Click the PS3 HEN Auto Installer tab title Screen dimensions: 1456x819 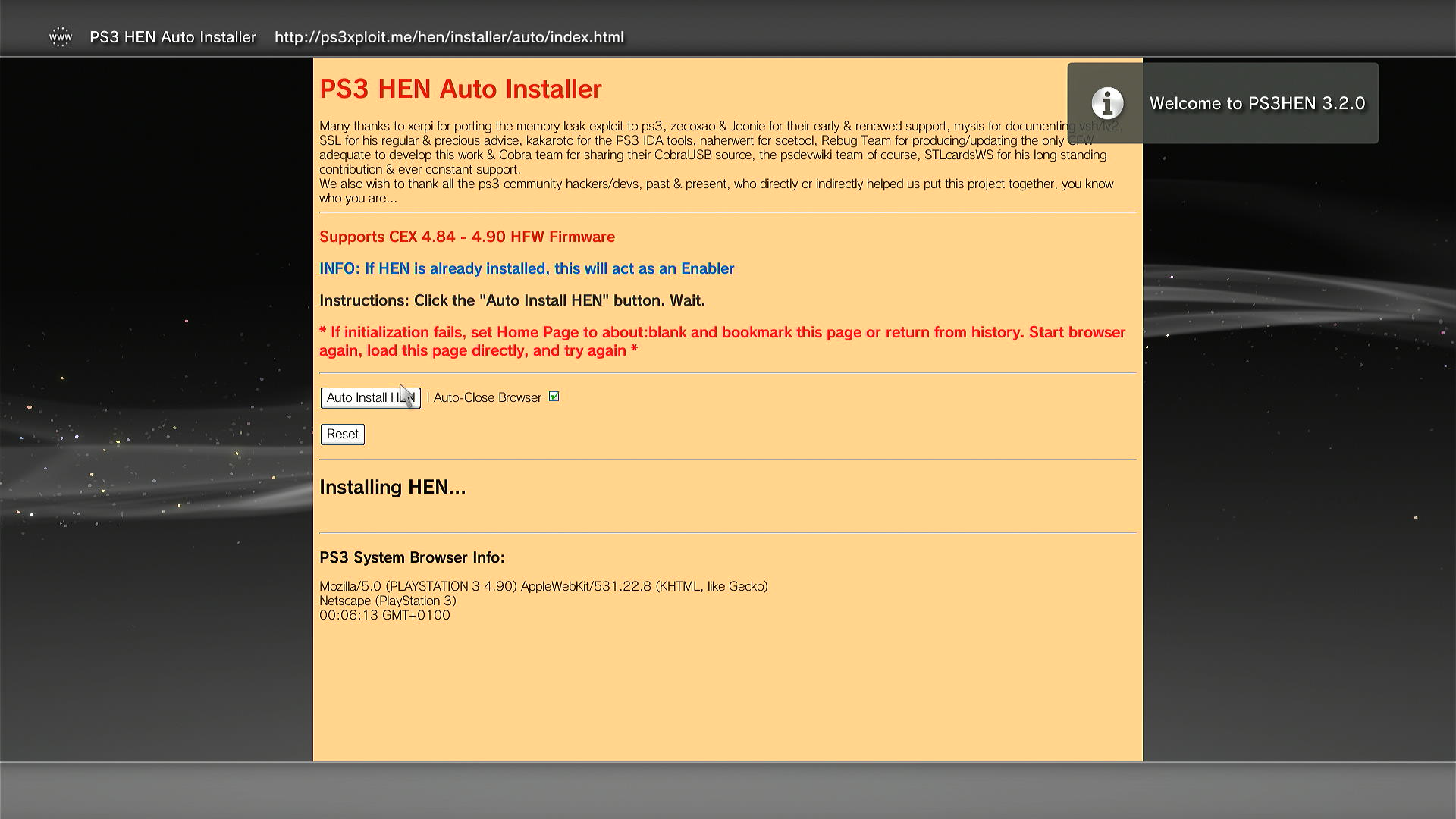tap(173, 37)
